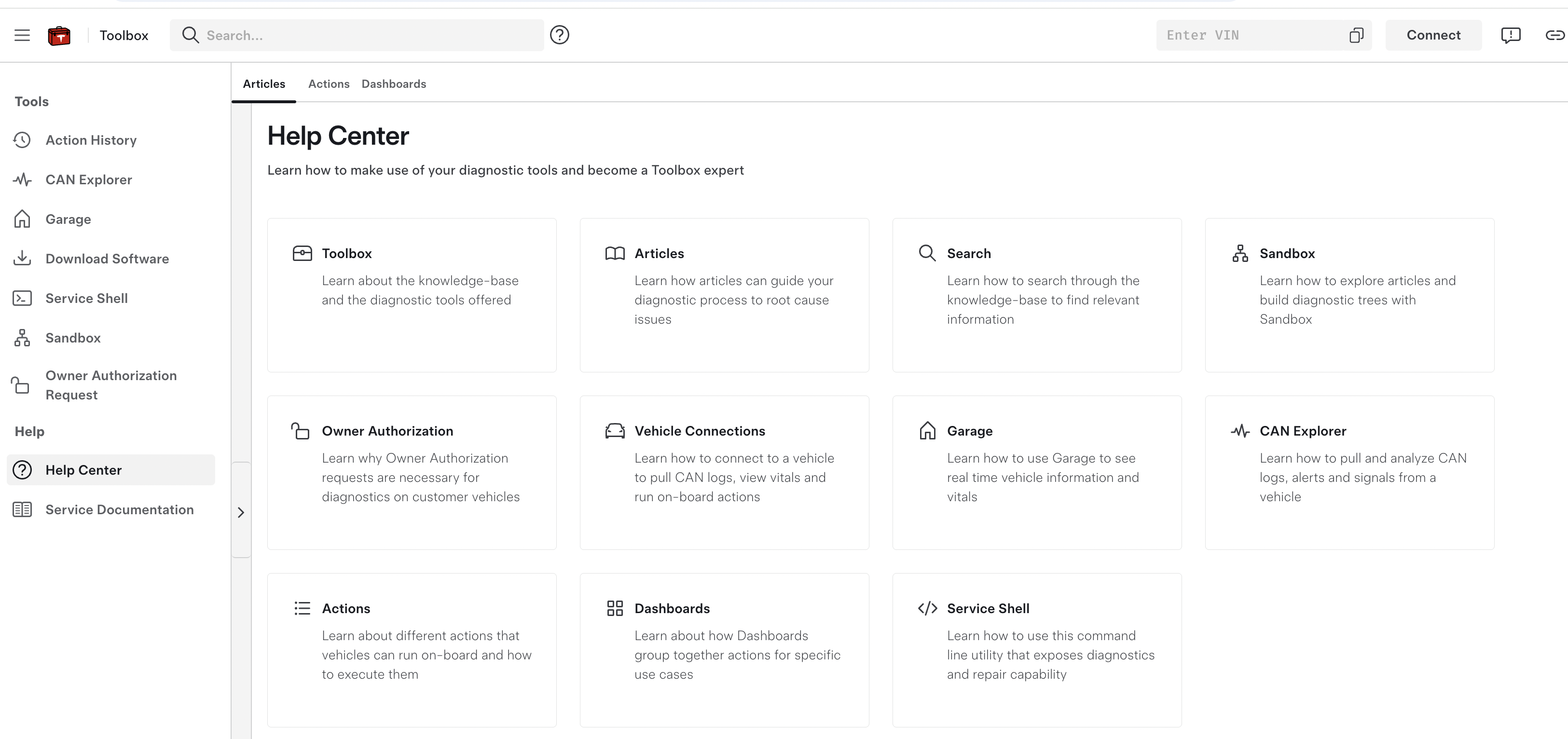Click the paste icon in the VIN field
This screenshot has width=1568, height=739.
[x=1356, y=35]
